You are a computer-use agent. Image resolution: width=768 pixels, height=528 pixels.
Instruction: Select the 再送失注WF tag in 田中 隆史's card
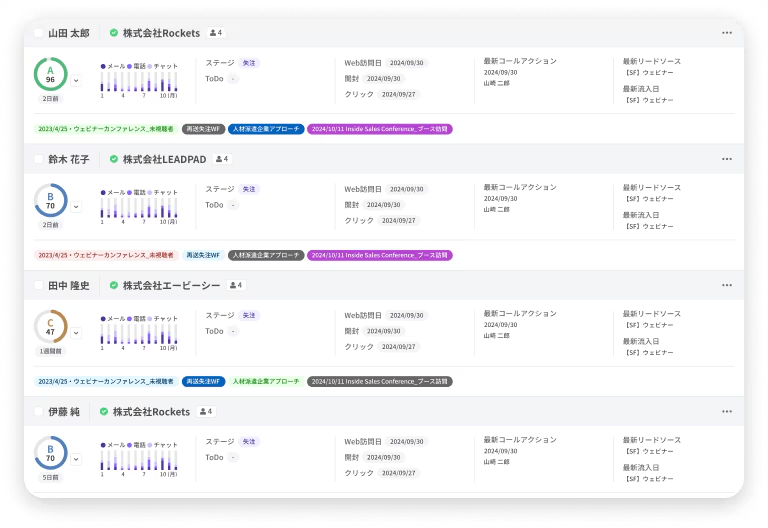coord(203,381)
